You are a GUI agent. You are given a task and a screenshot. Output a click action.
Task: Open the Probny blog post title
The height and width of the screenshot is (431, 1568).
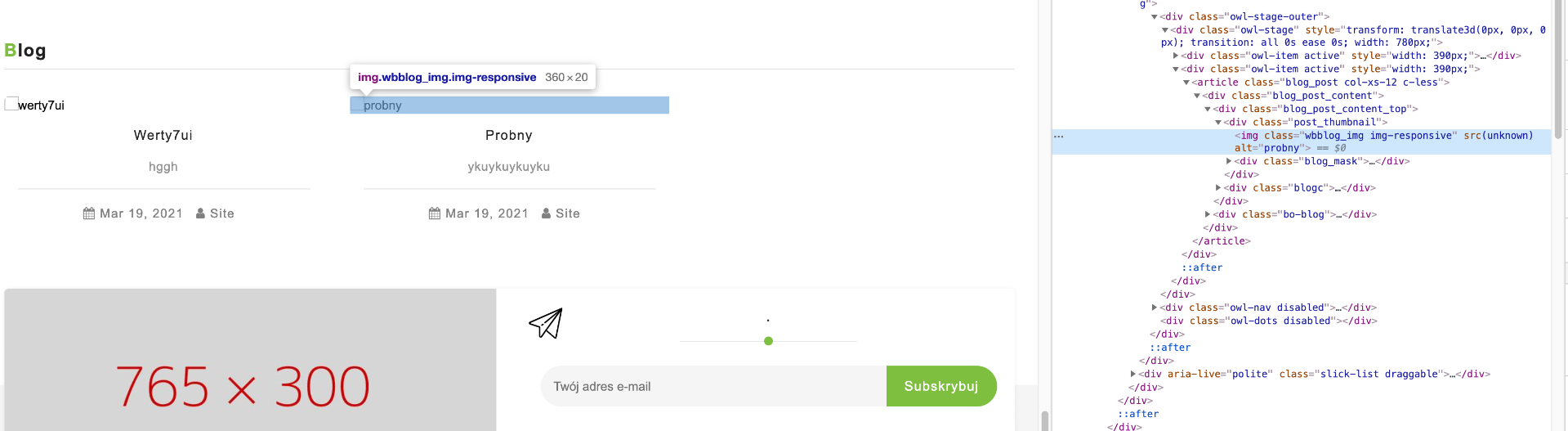click(x=508, y=136)
